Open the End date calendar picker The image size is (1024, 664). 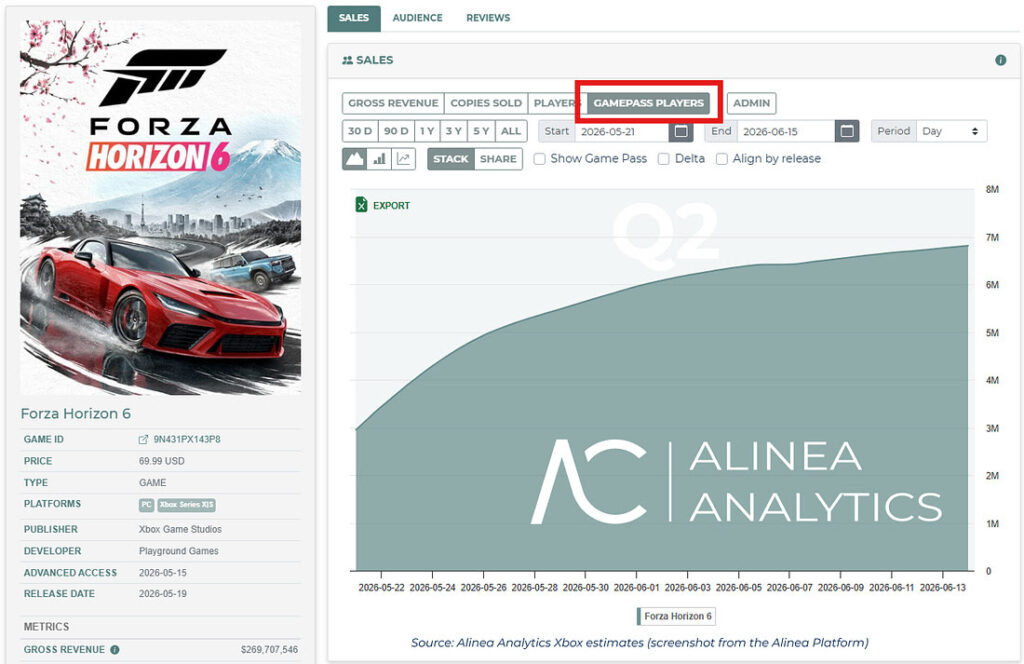(846, 131)
